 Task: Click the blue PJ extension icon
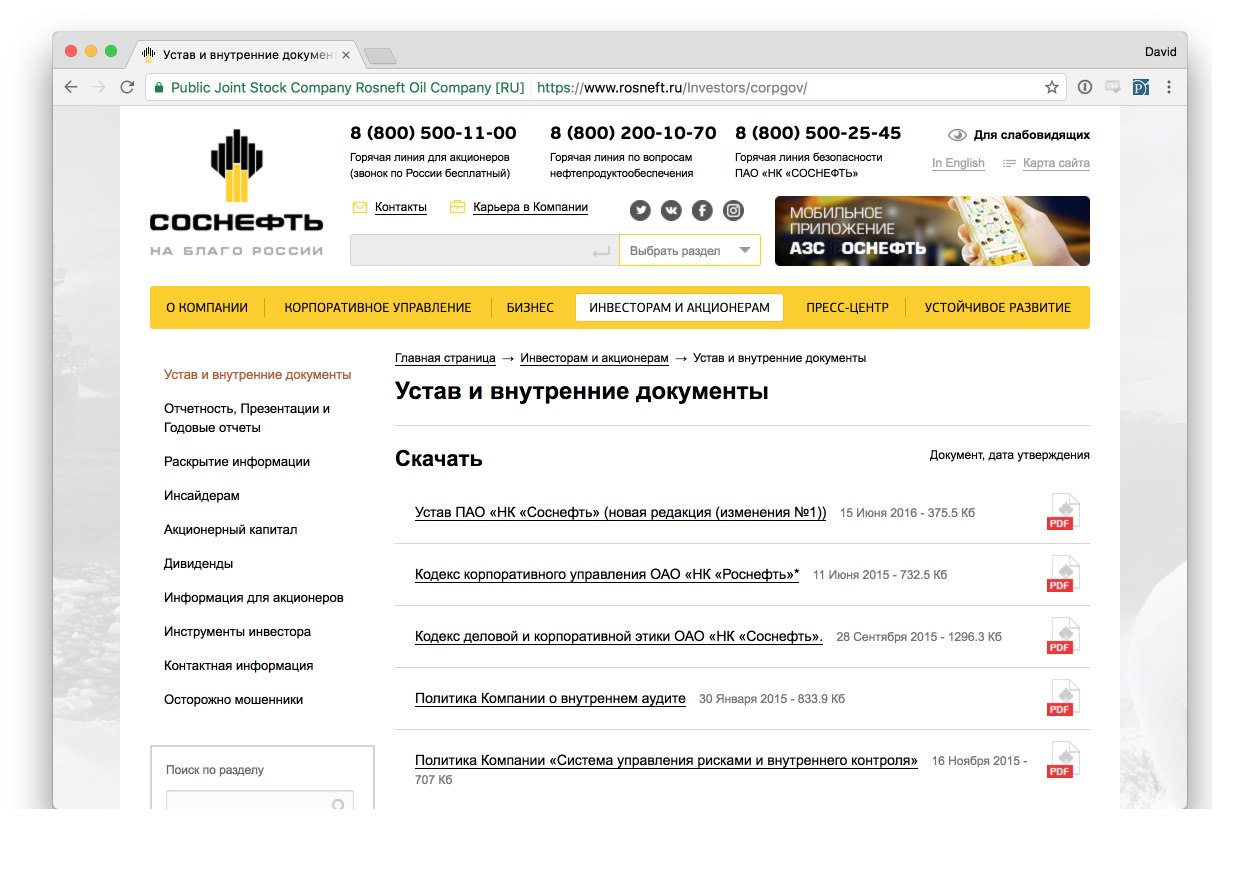(x=1140, y=87)
